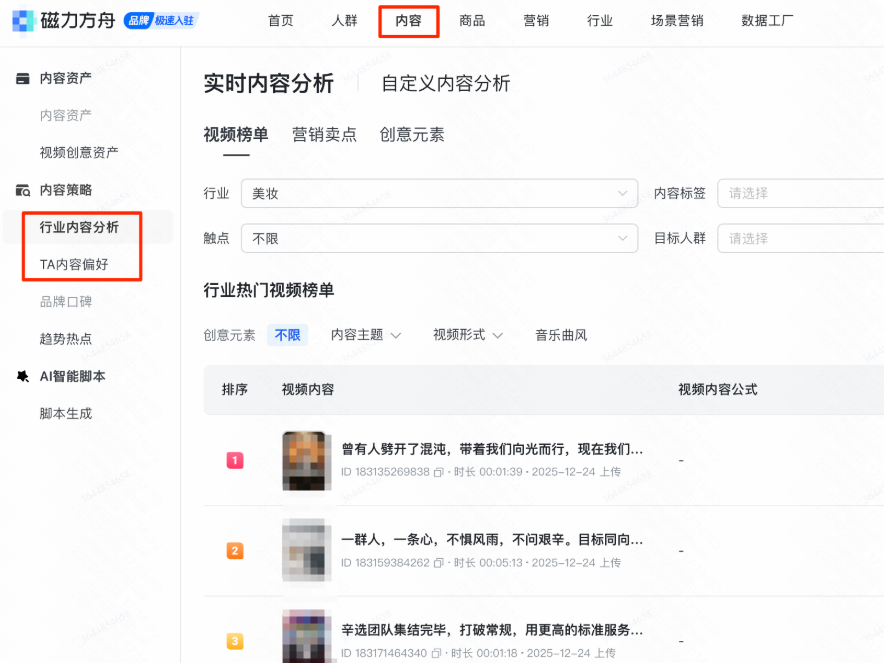Viewport: 884px width, 663px height.
Task: Open TA内容偏好 in the sidebar
Action: tap(74, 264)
